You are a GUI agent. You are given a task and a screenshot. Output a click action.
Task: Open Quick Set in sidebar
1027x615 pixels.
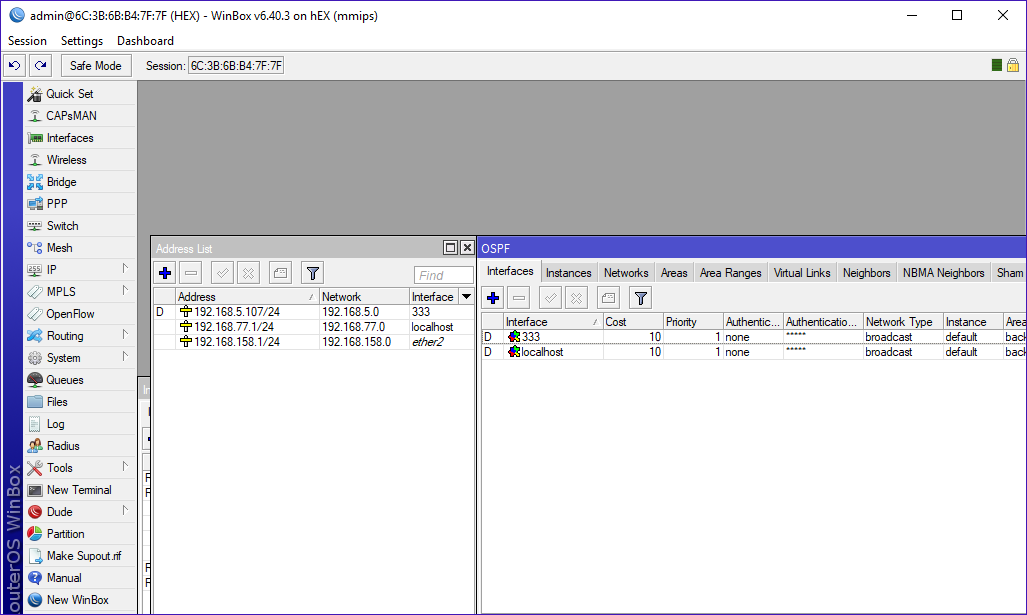(80, 94)
